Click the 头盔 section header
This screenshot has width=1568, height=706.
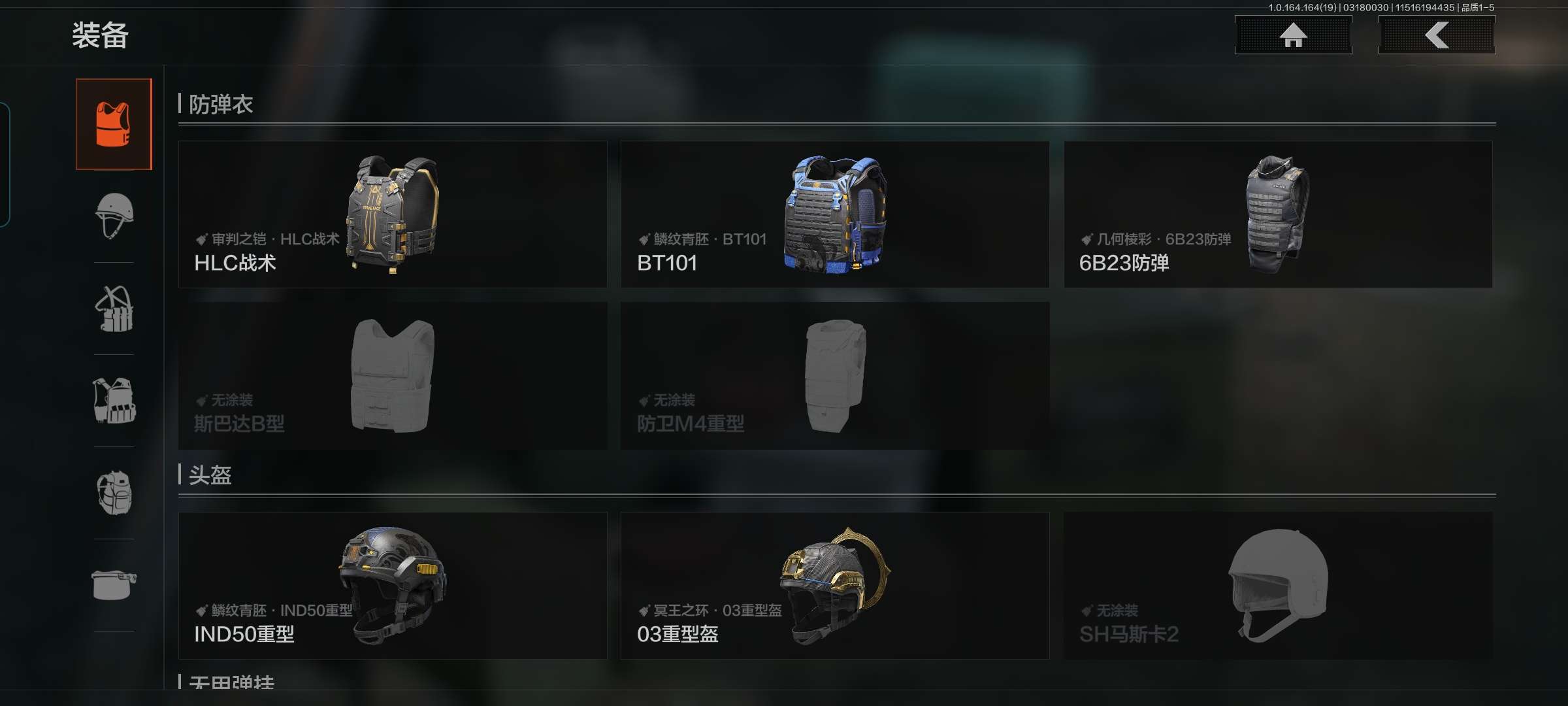[x=210, y=475]
